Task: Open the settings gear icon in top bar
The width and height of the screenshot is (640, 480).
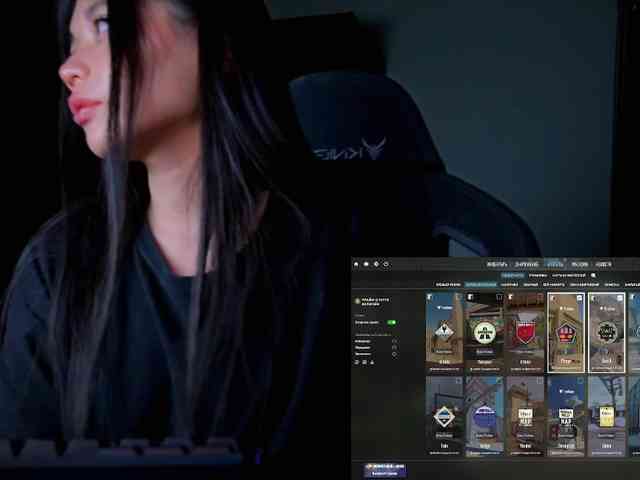Action: 376,264
